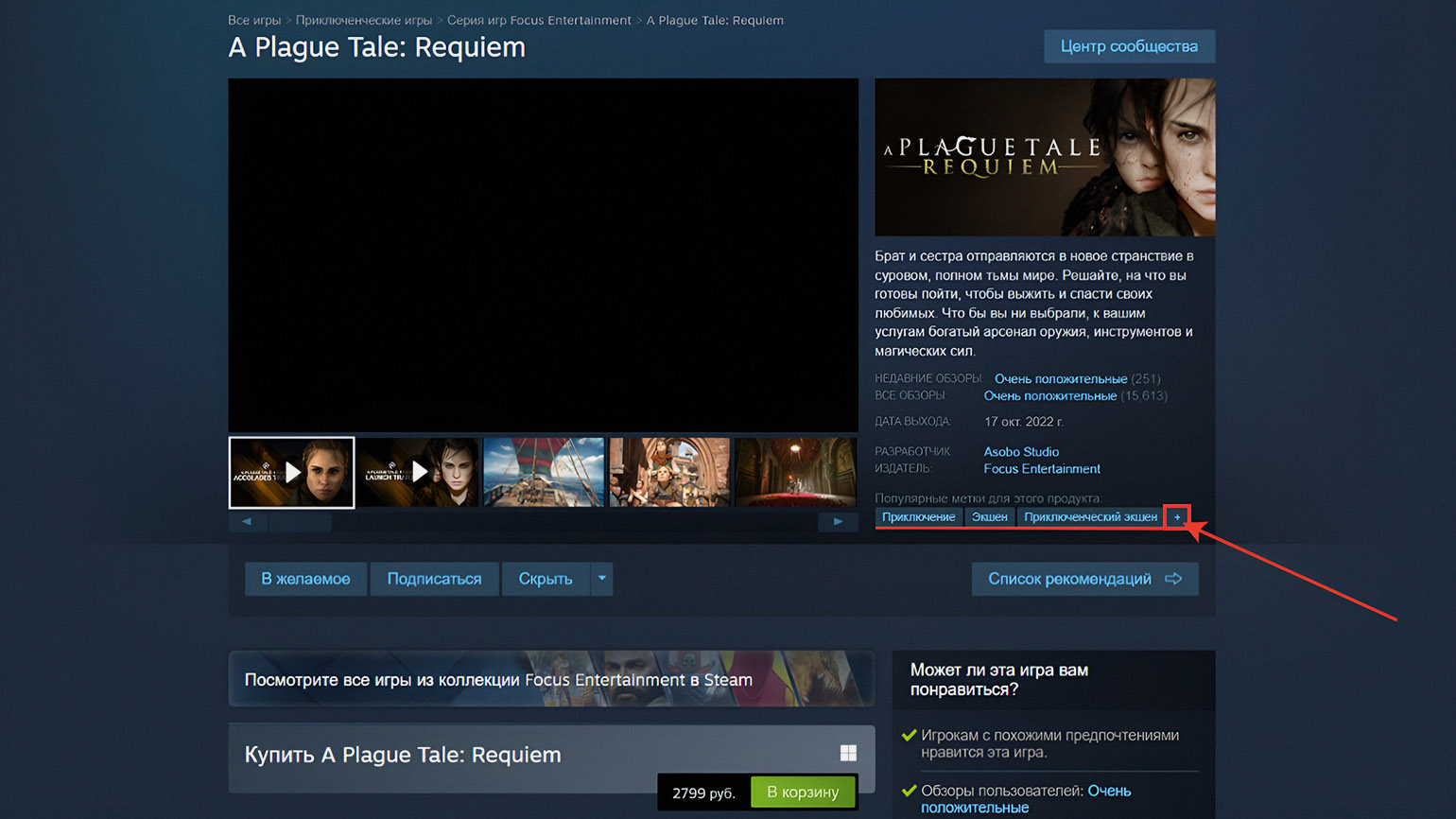Open publisher Focus Entertainment link
1456x819 pixels.
1042,469
